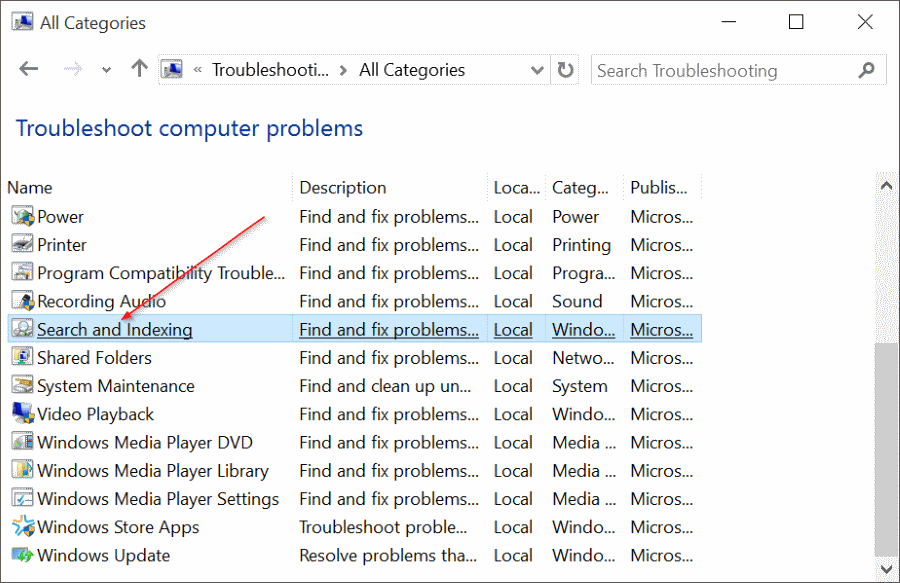Viewport: 900px width, 583px height.
Task: Expand the address bar history dropdown
Action: [x=537, y=70]
